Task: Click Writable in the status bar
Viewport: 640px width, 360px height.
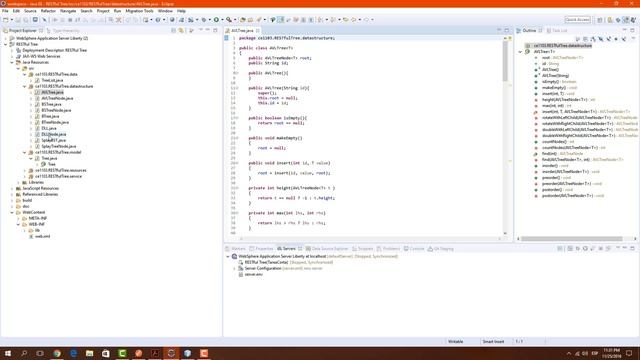Action: point(456,342)
